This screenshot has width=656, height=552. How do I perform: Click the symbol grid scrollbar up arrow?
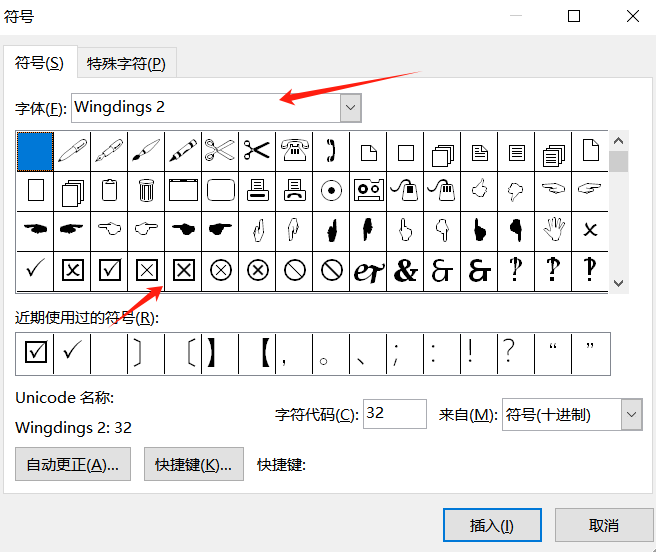click(618, 141)
